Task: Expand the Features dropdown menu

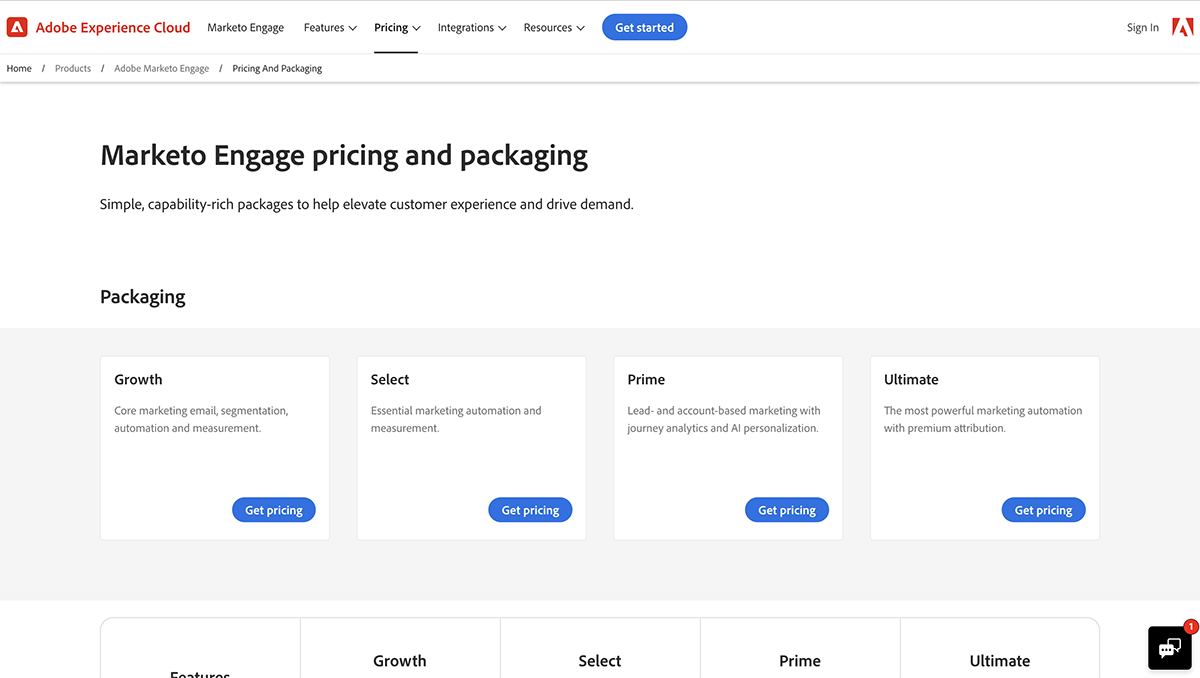Action: [x=330, y=28]
